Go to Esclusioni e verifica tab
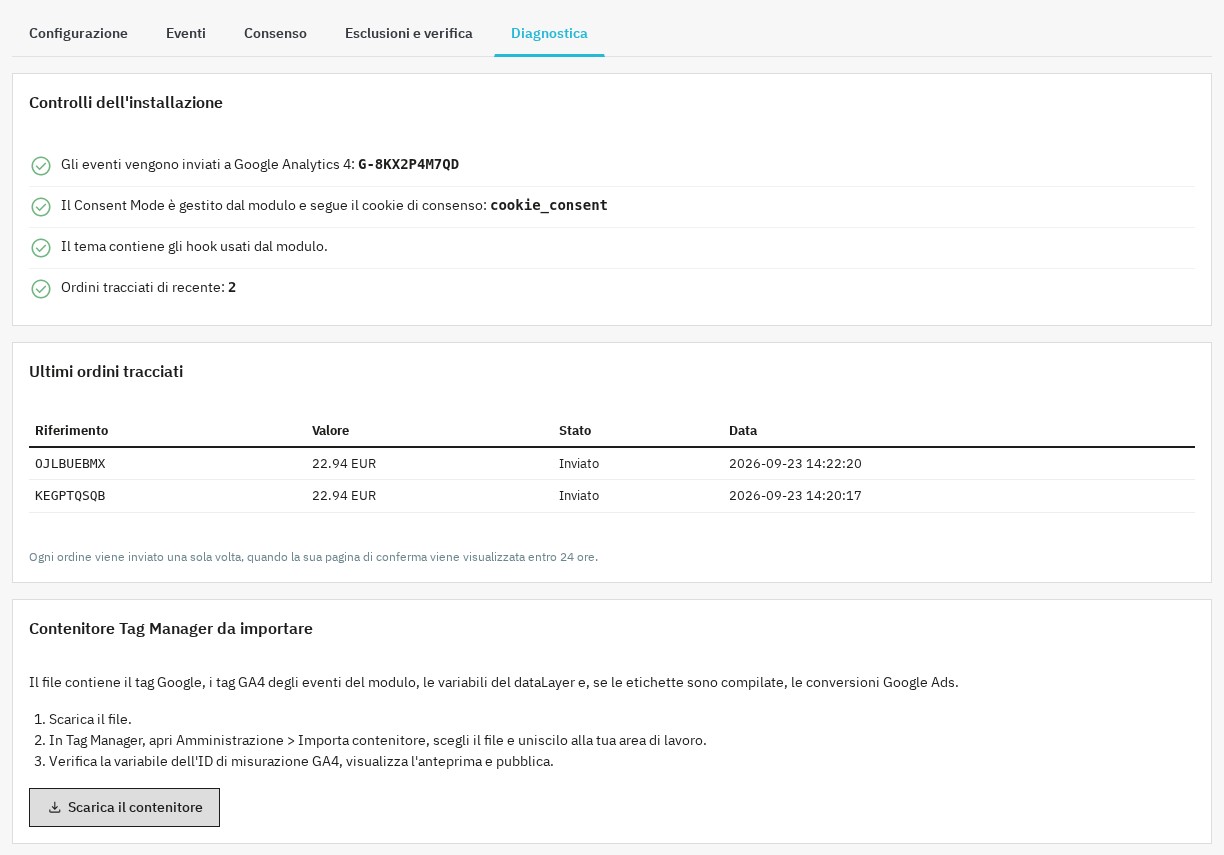Image resolution: width=1224 pixels, height=855 pixels. (409, 33)
